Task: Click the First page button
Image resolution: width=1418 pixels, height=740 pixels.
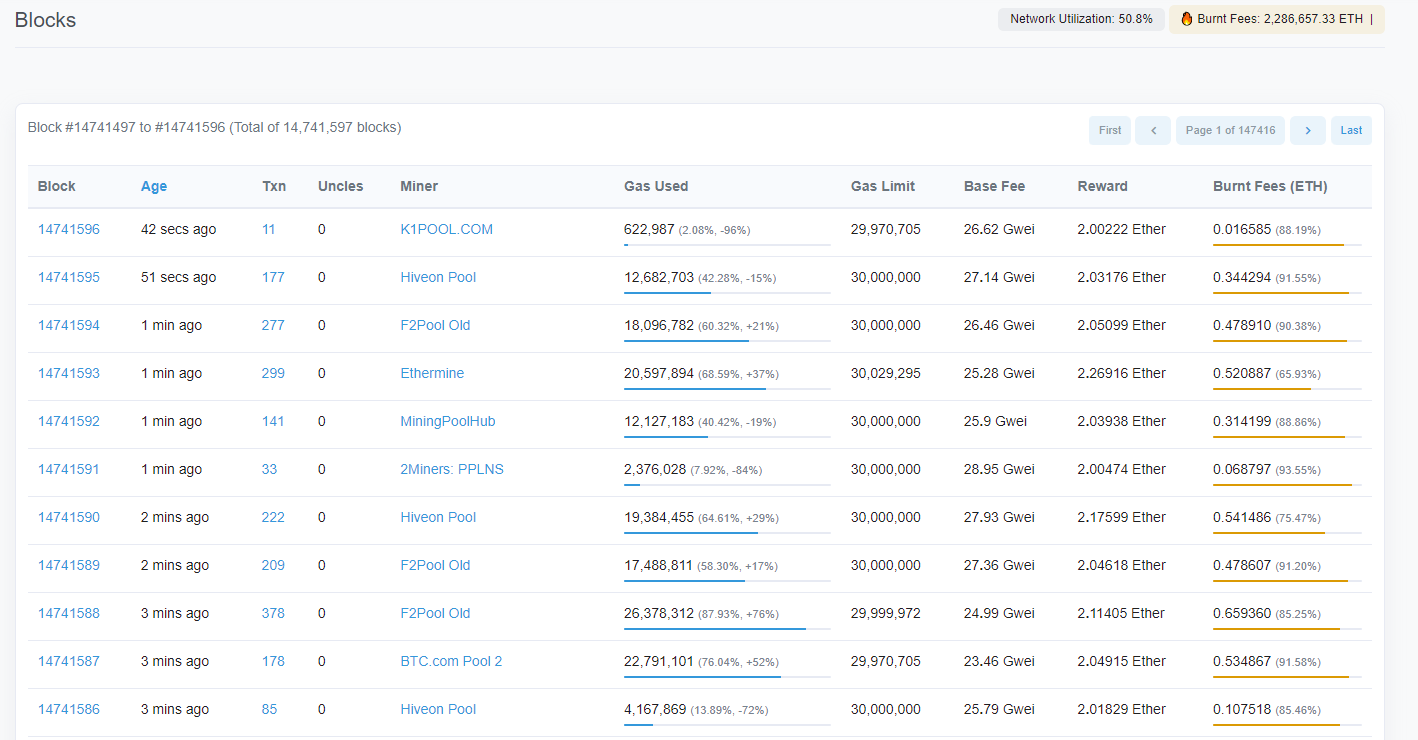Action: tap(1110, 130)
